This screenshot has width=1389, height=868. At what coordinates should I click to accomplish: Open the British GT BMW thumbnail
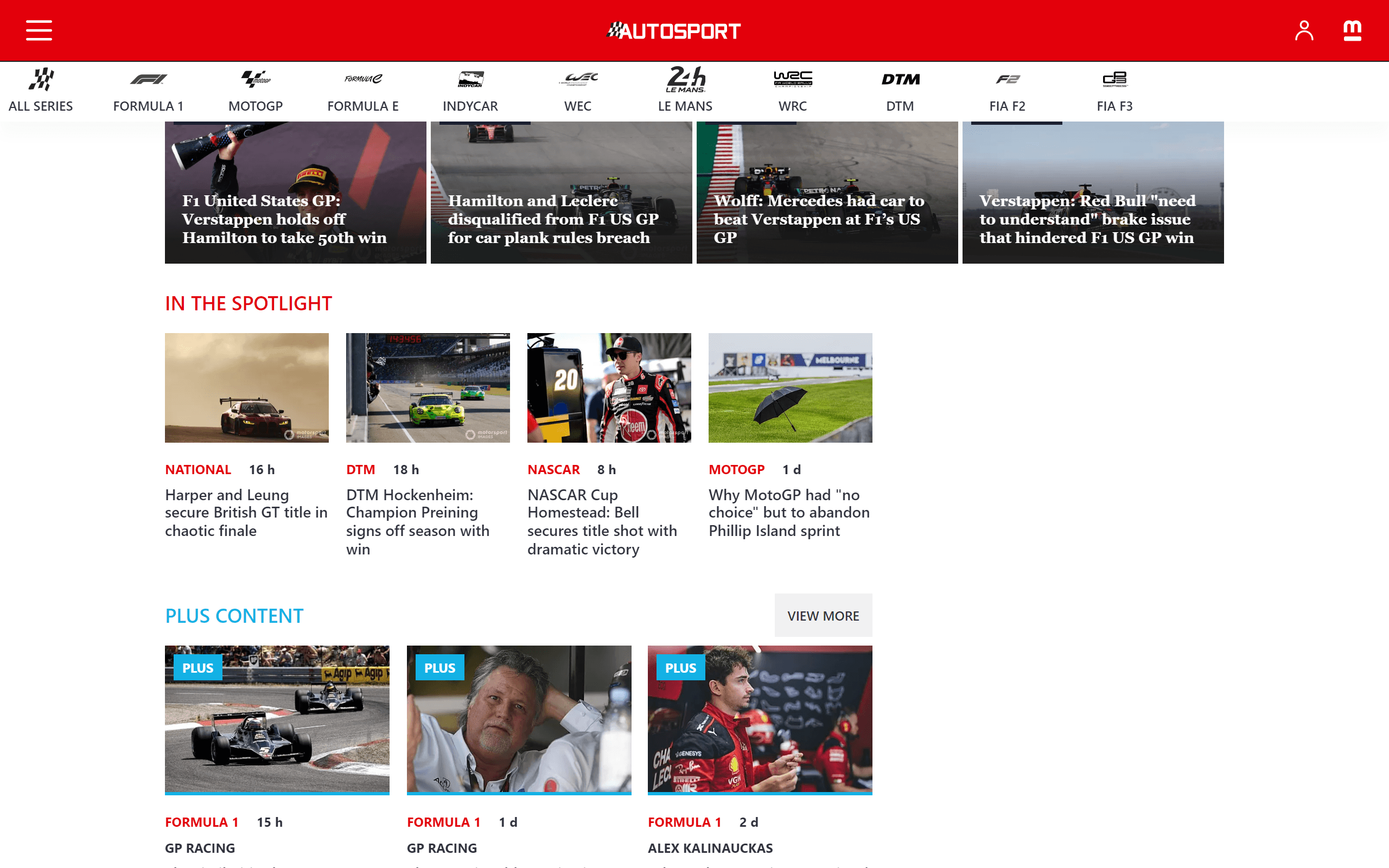pyautogui.click(x=247, y=387)
